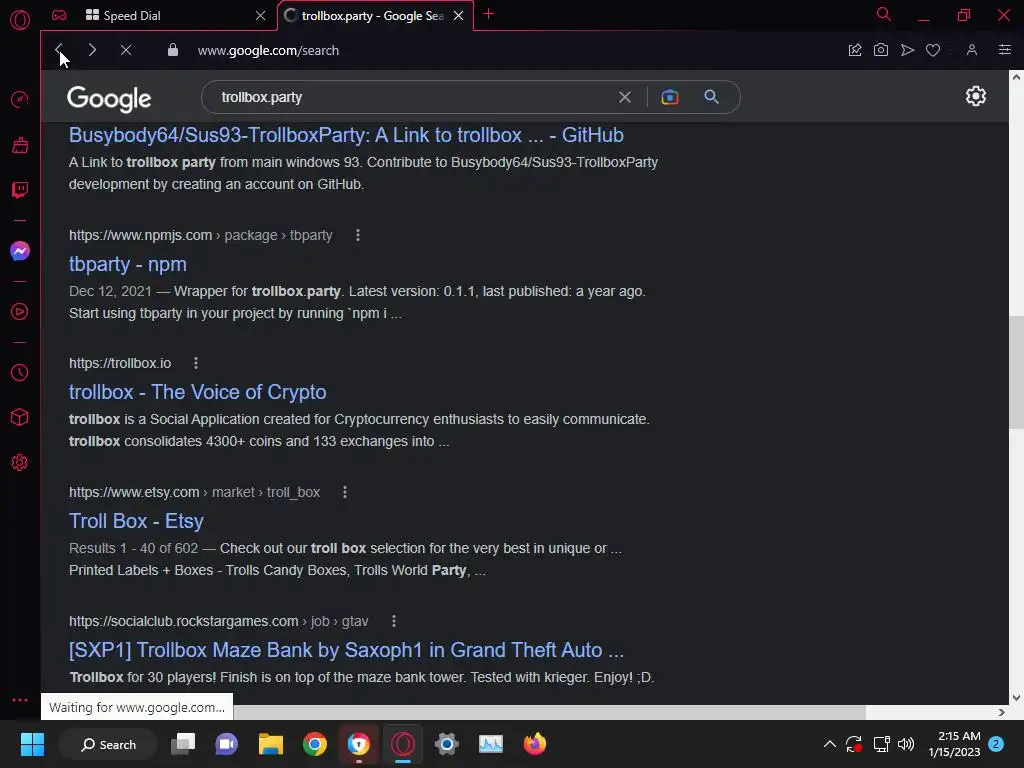1024x768 pixels.
Task: Open File Explorer from the taskbar
Action: [270, 744]
